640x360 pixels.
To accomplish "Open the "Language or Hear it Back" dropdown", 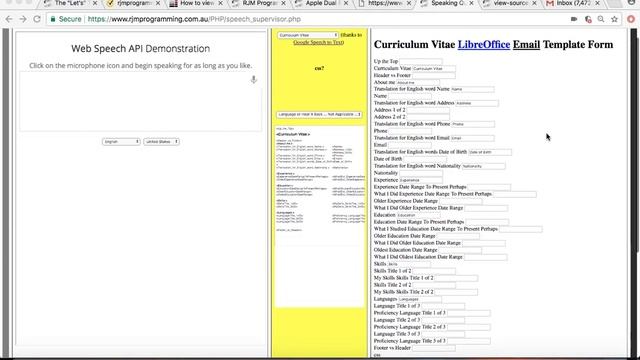I will tap(319, 114).
